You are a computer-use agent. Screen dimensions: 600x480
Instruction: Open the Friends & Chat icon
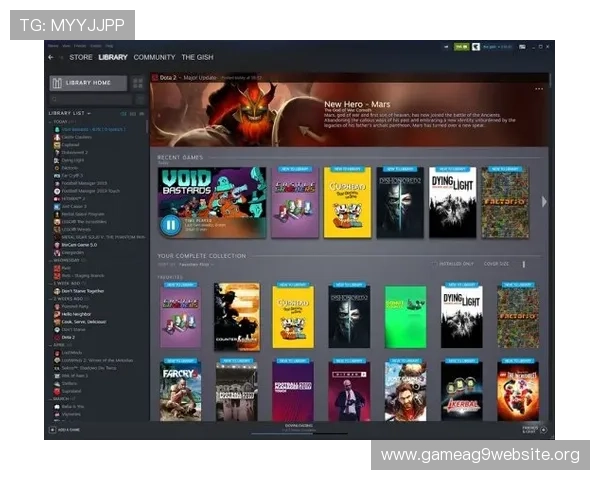tap(543, 430)
